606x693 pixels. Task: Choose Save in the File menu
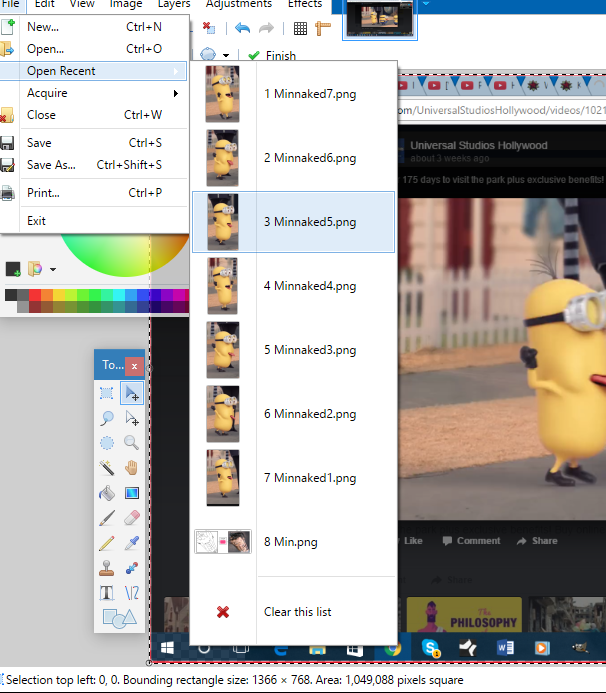coord(94,143)
